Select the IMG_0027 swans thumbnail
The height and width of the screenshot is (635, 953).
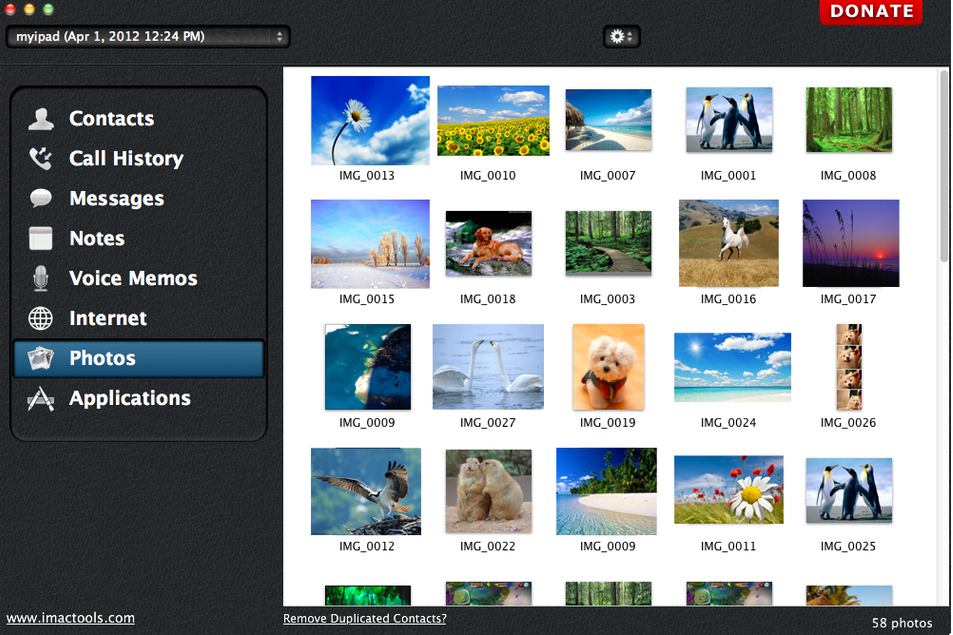coord(488,366)
